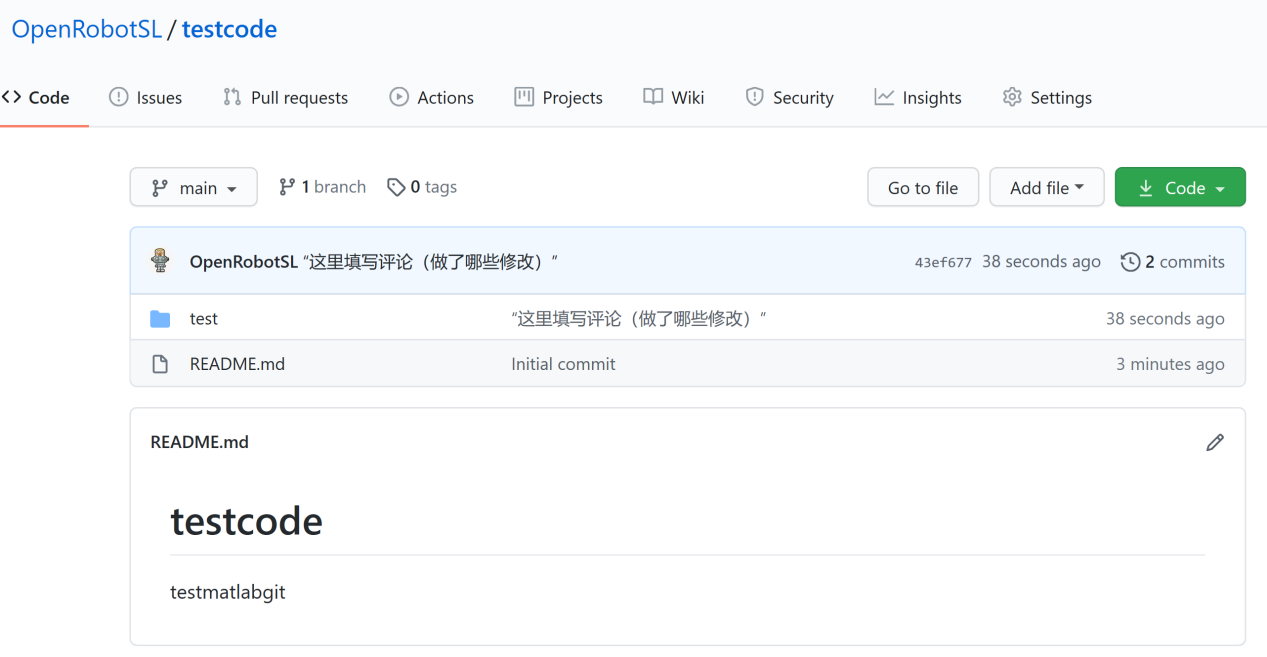This screenshot has height=657, width=1267.
Task: Select the Projects tab
Action: [x=559, y=97]
